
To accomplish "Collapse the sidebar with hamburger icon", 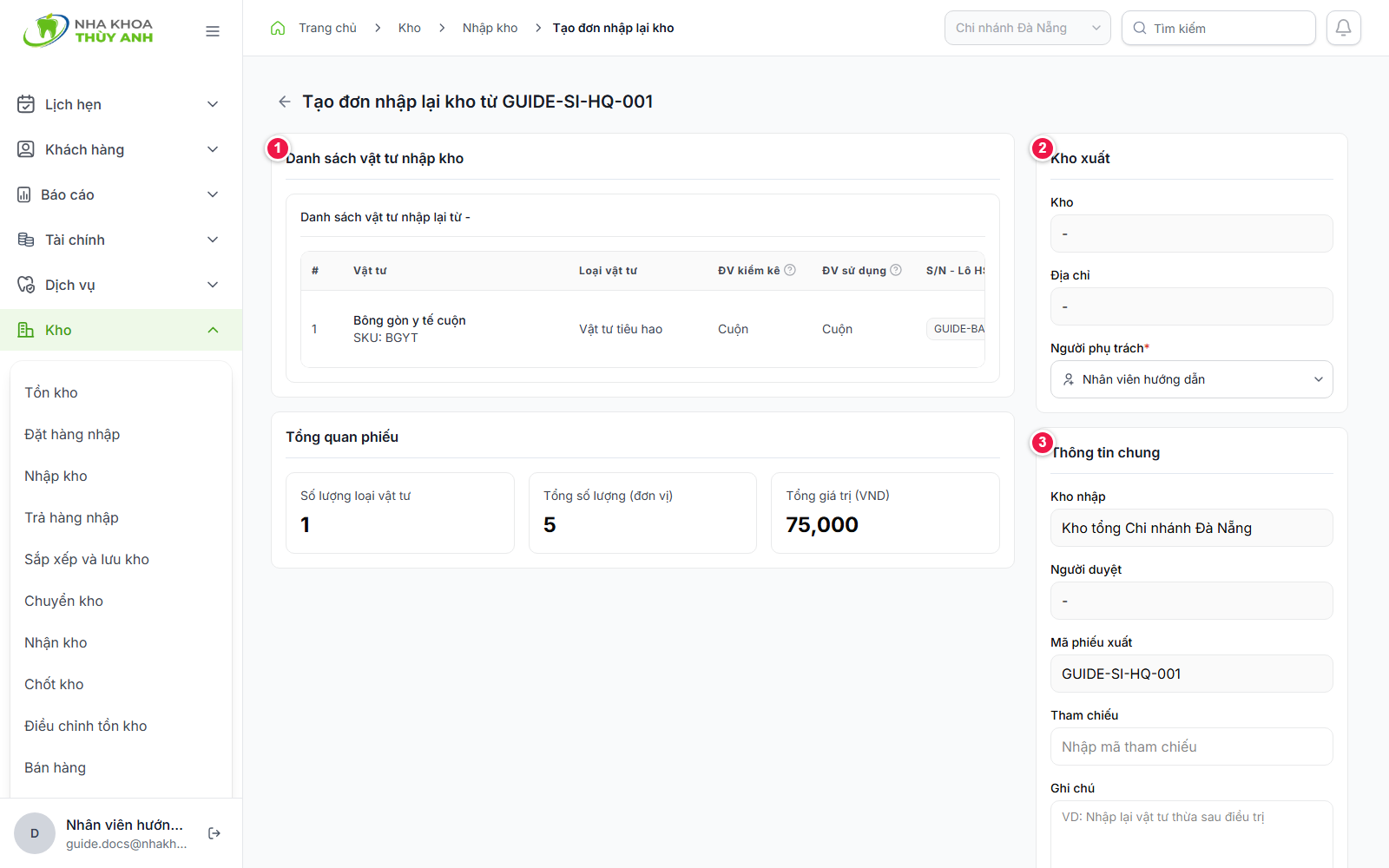I will [x=213, y=31].
